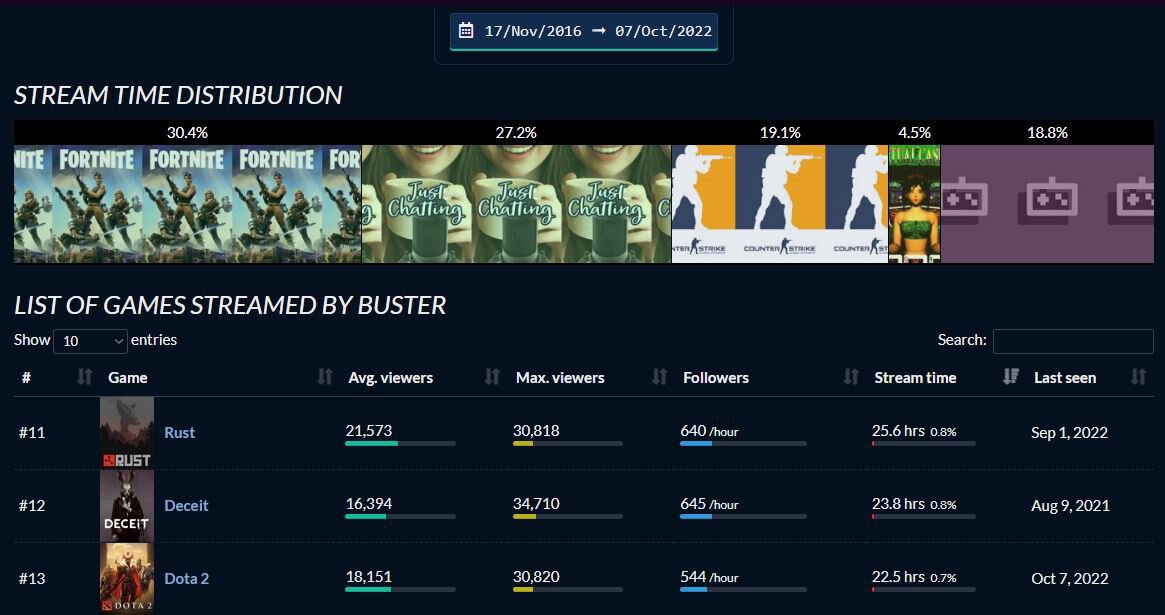Select the narrow 4.5% game segment
The image size is (1165, 615).
tap(915, 204)
